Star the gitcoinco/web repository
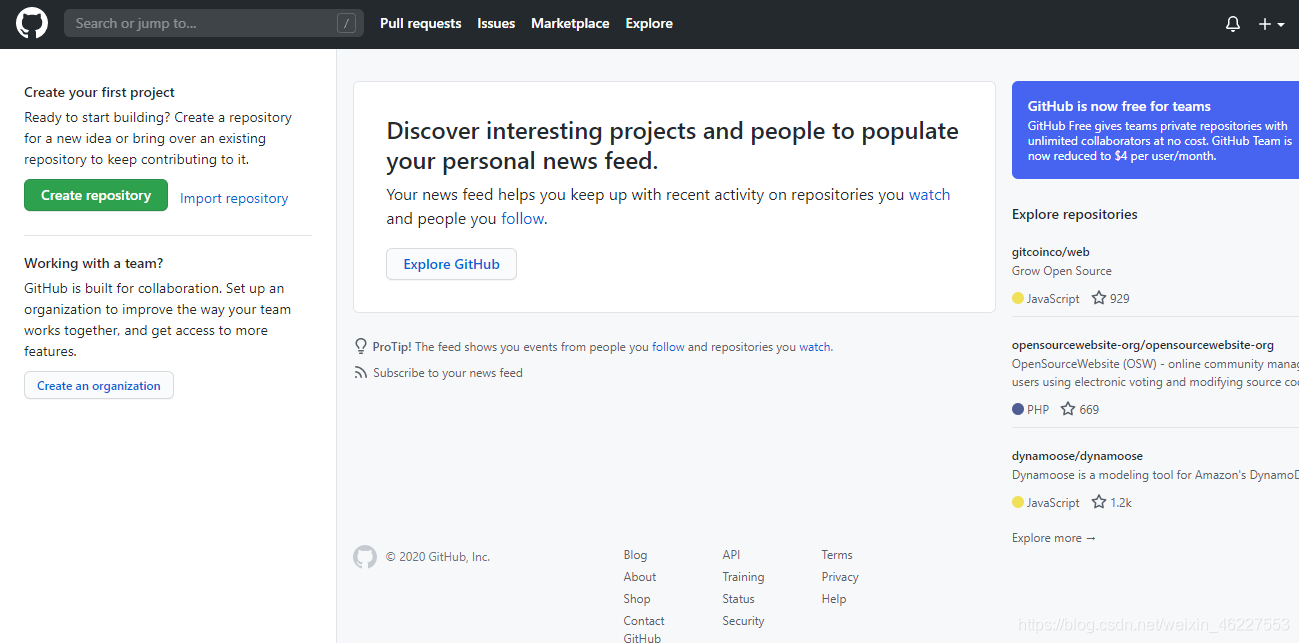The height and width of the screenshot is (643, 1299). click(x=1099, y=298)
